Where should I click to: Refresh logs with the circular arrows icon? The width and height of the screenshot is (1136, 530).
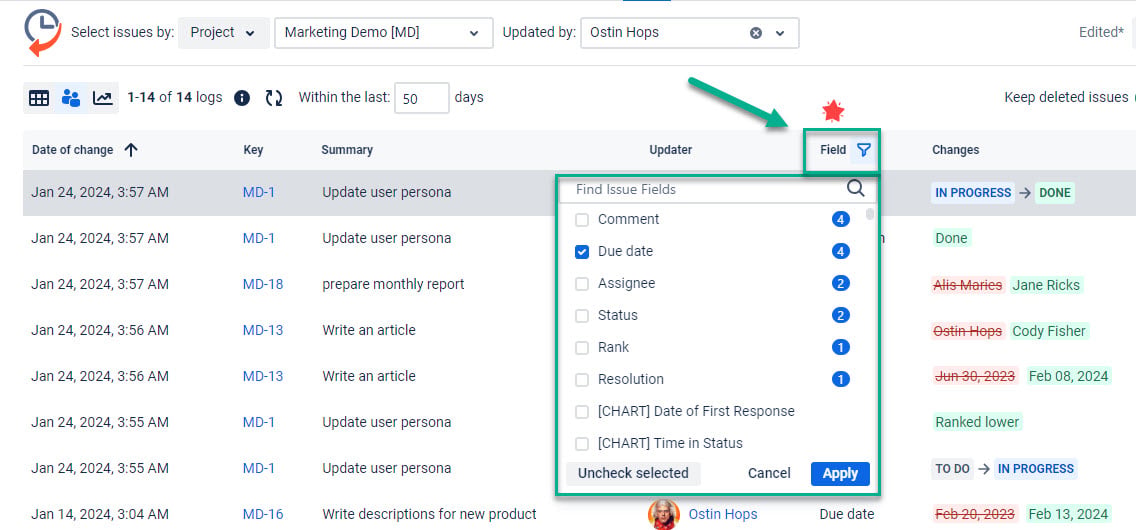pos(274,98)
